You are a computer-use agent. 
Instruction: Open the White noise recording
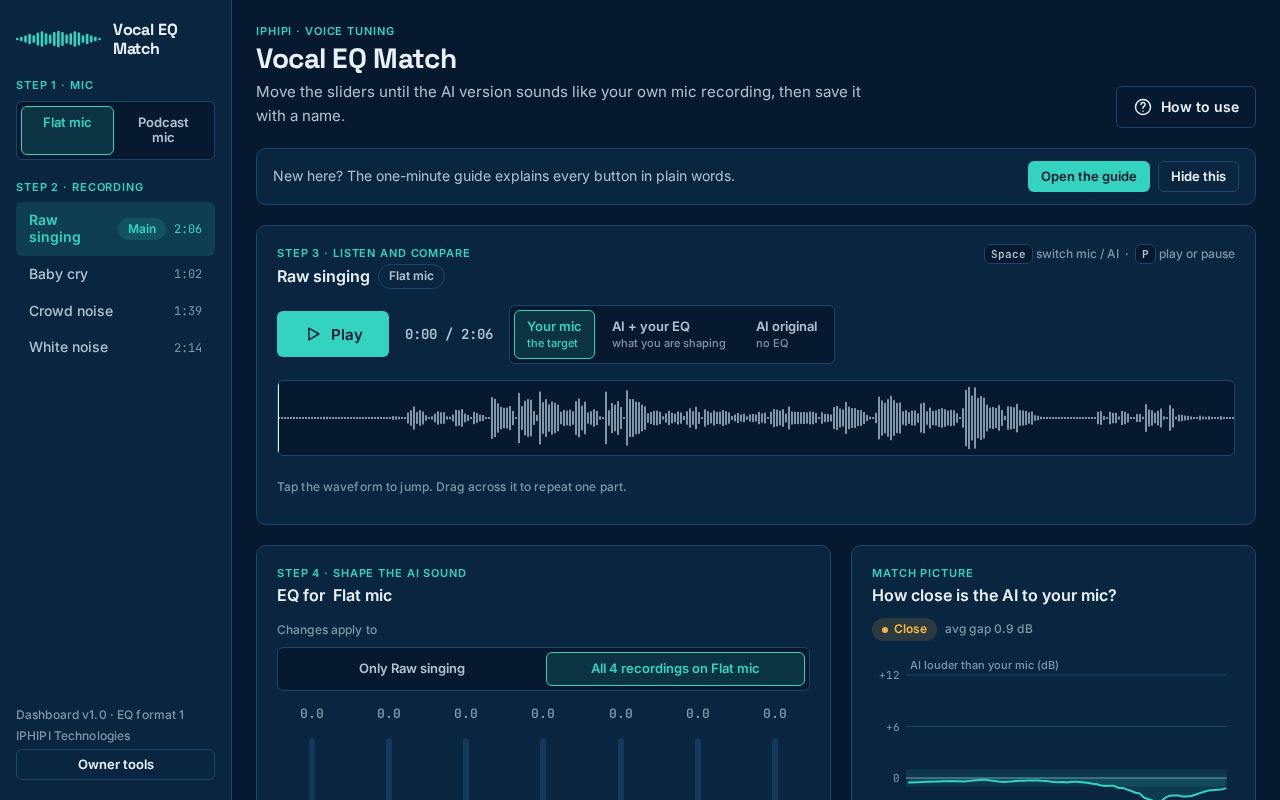pos(115,347)
